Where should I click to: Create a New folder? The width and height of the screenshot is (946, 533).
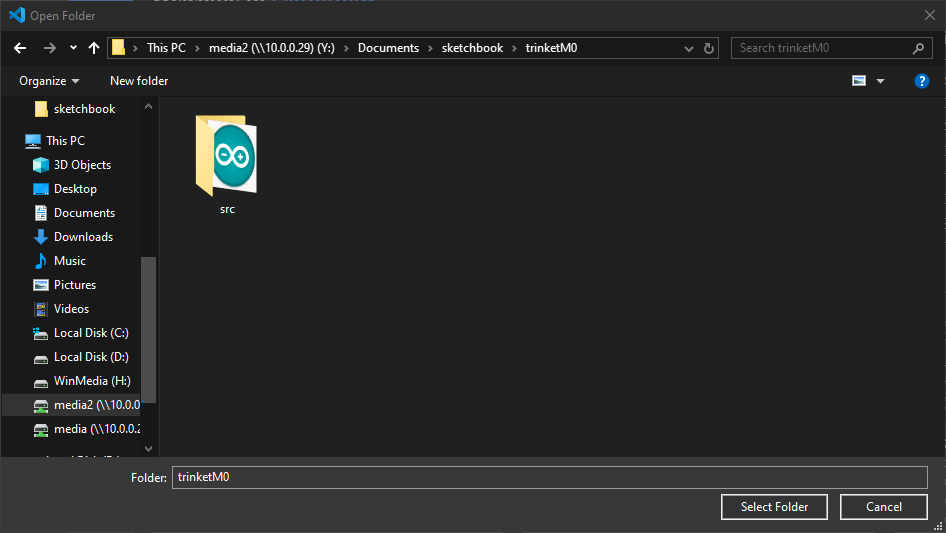(139, 81)
